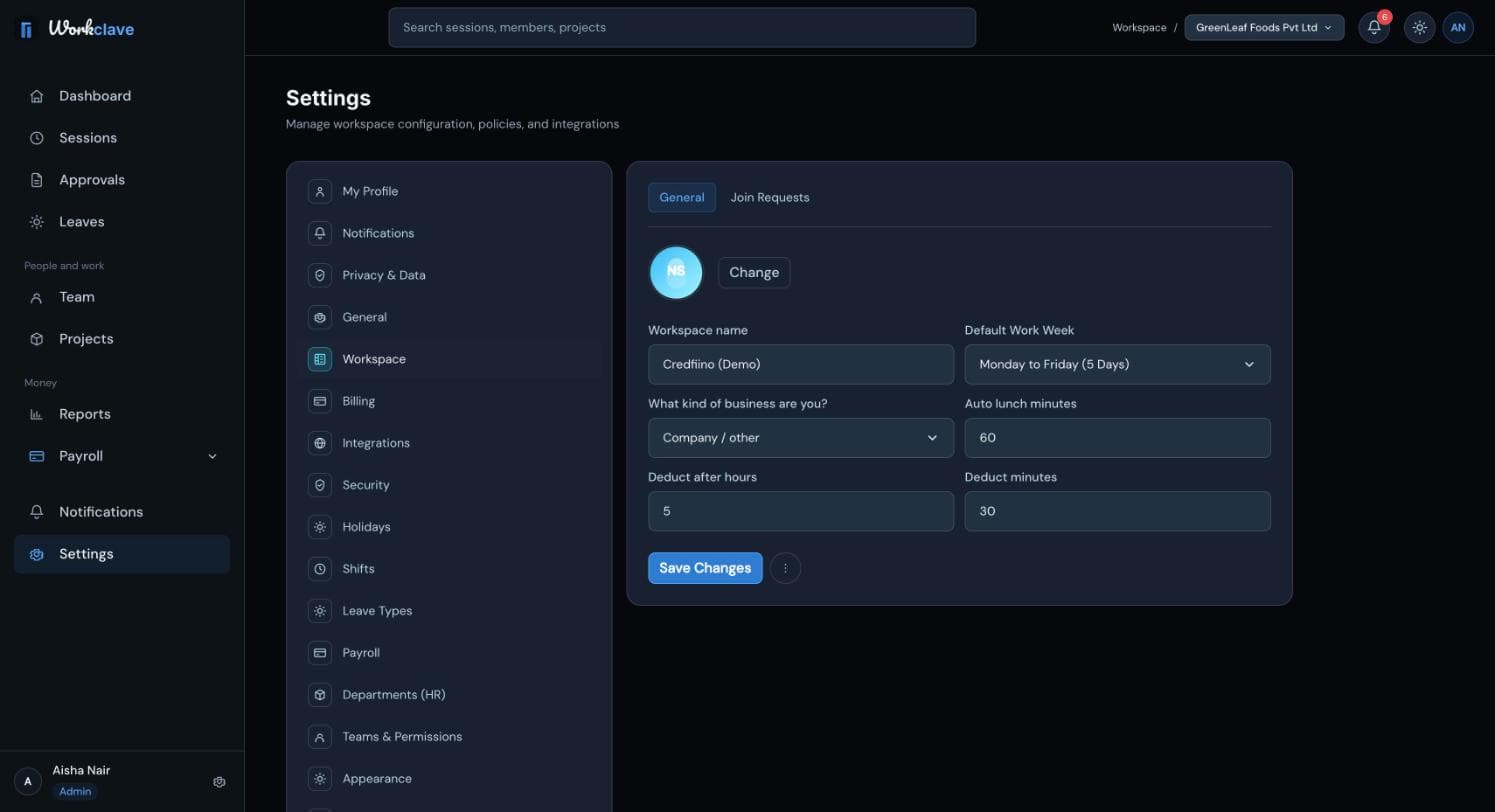Go to Dashboard in the sidebar

point(122,96)
